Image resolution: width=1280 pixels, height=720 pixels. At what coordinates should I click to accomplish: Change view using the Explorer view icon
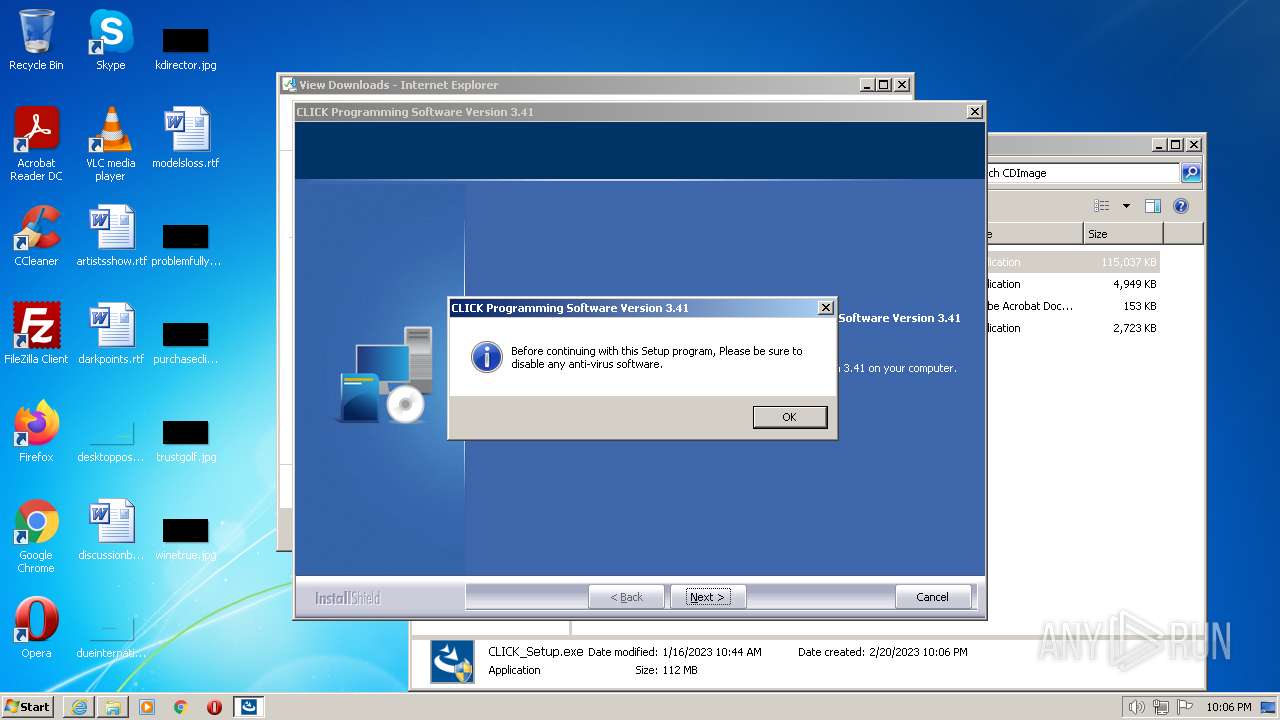(x=1101, y=206)
